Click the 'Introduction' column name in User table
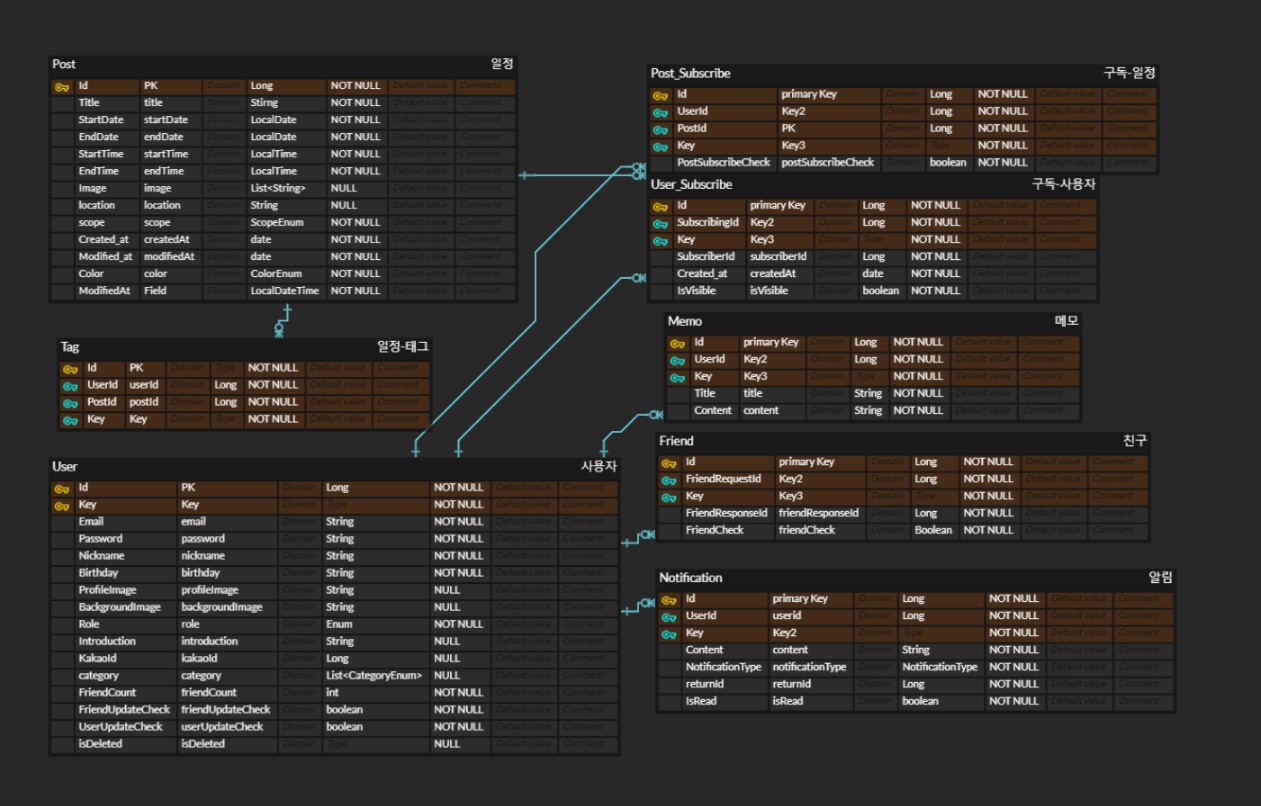This screenshot has width=1261, height=806. point(107,641)
